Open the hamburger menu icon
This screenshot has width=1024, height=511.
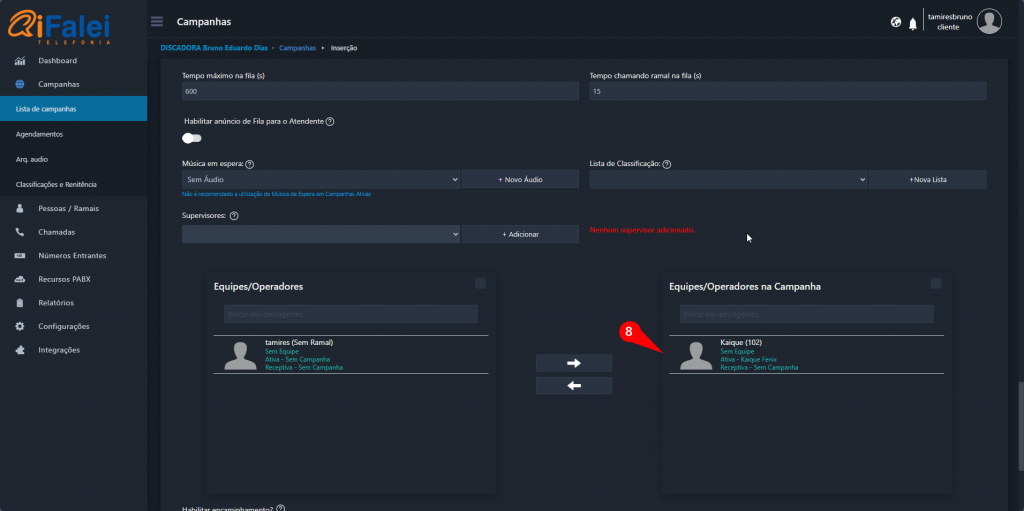pos(157,22)
